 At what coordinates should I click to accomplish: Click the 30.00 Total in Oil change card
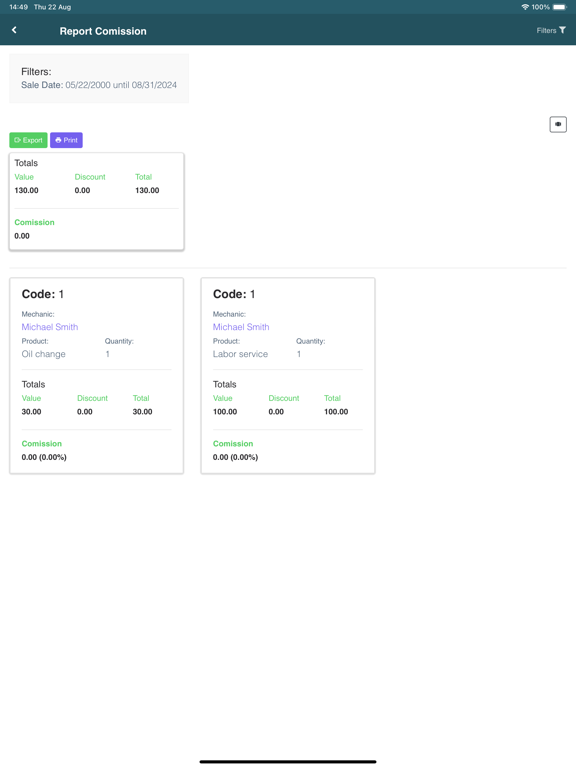(143, 412)
